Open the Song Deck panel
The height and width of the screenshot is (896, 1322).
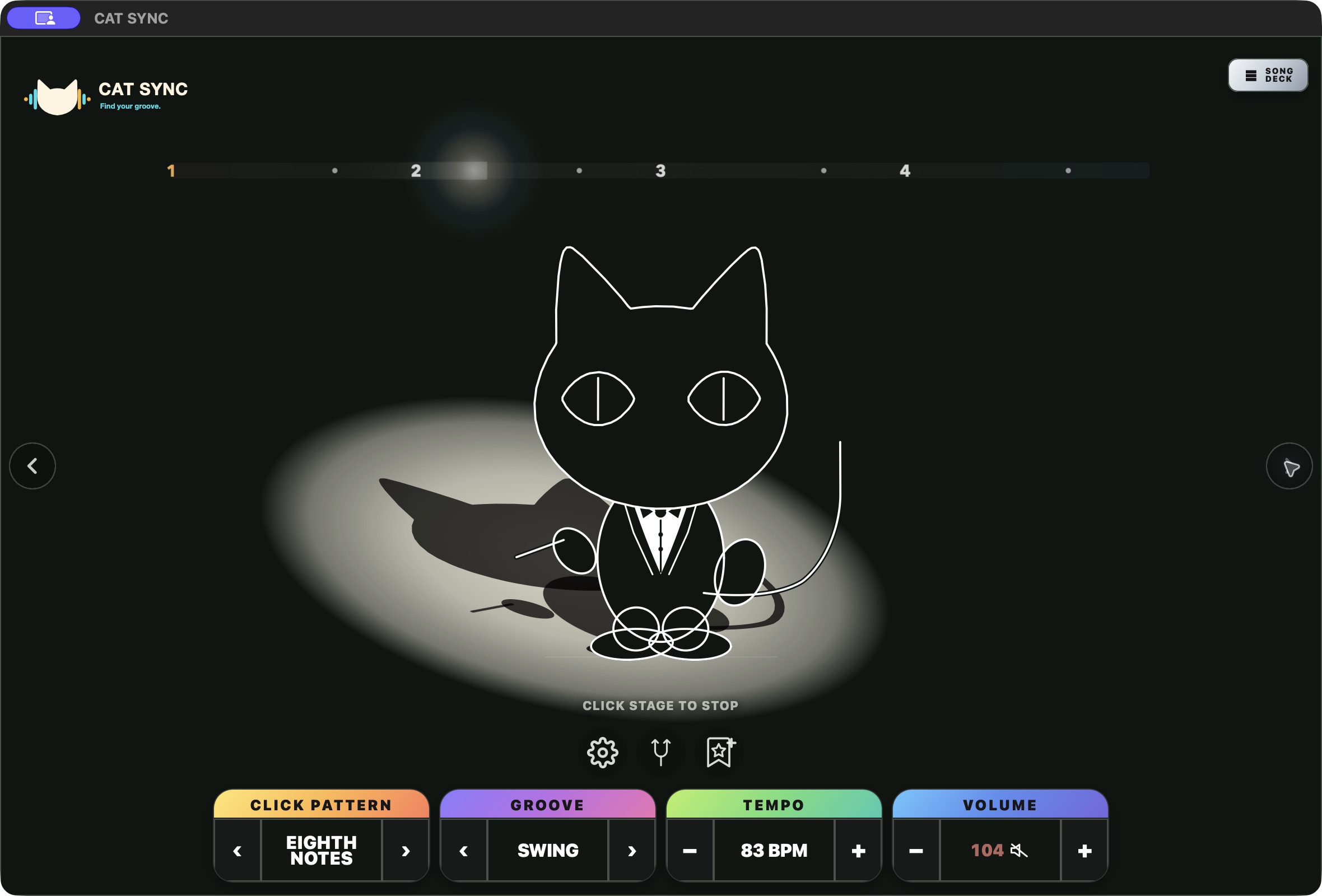tap(1268, 75)
